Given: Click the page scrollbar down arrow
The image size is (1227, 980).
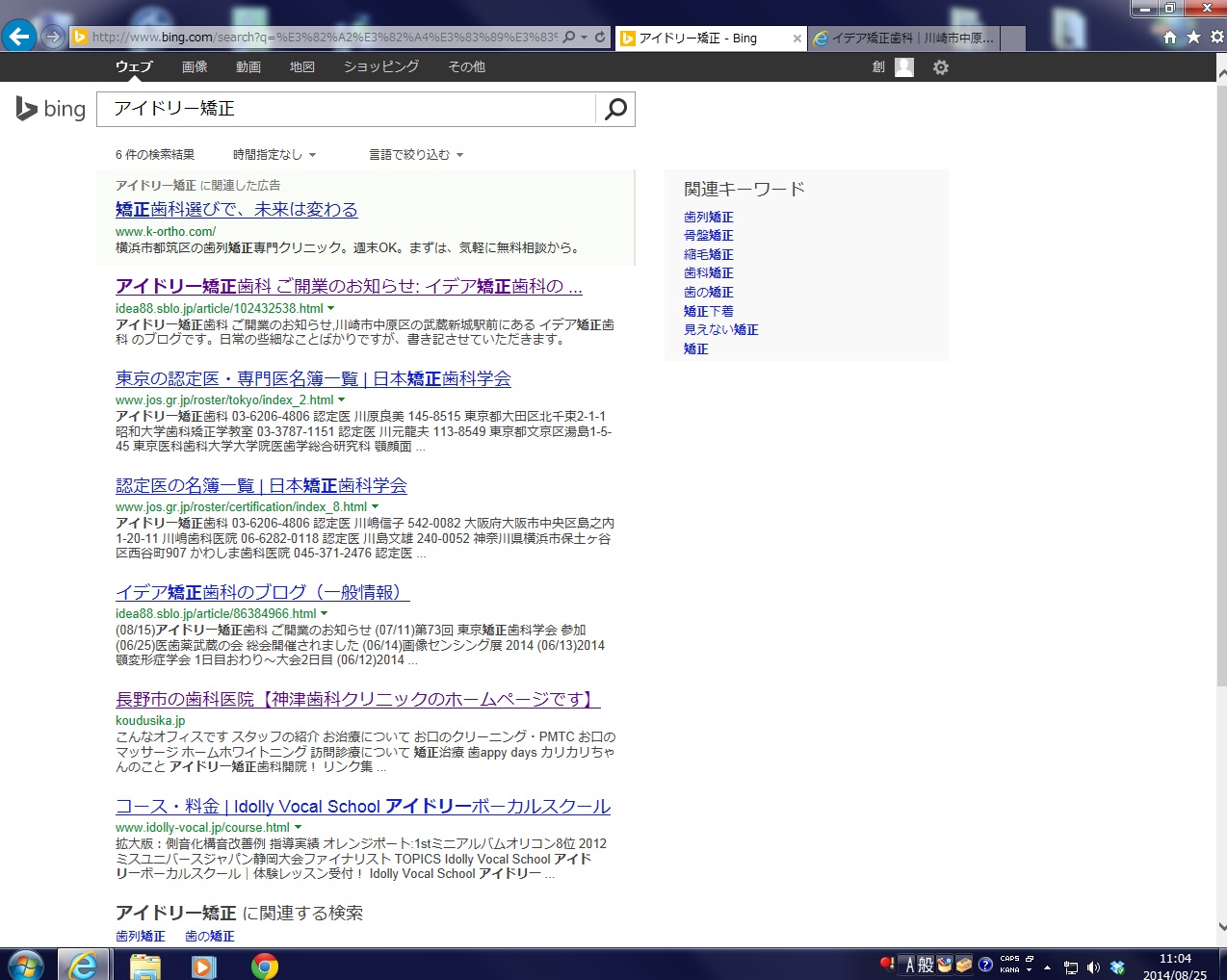Looking at the screenshot, I should (x=1221, y=927).
